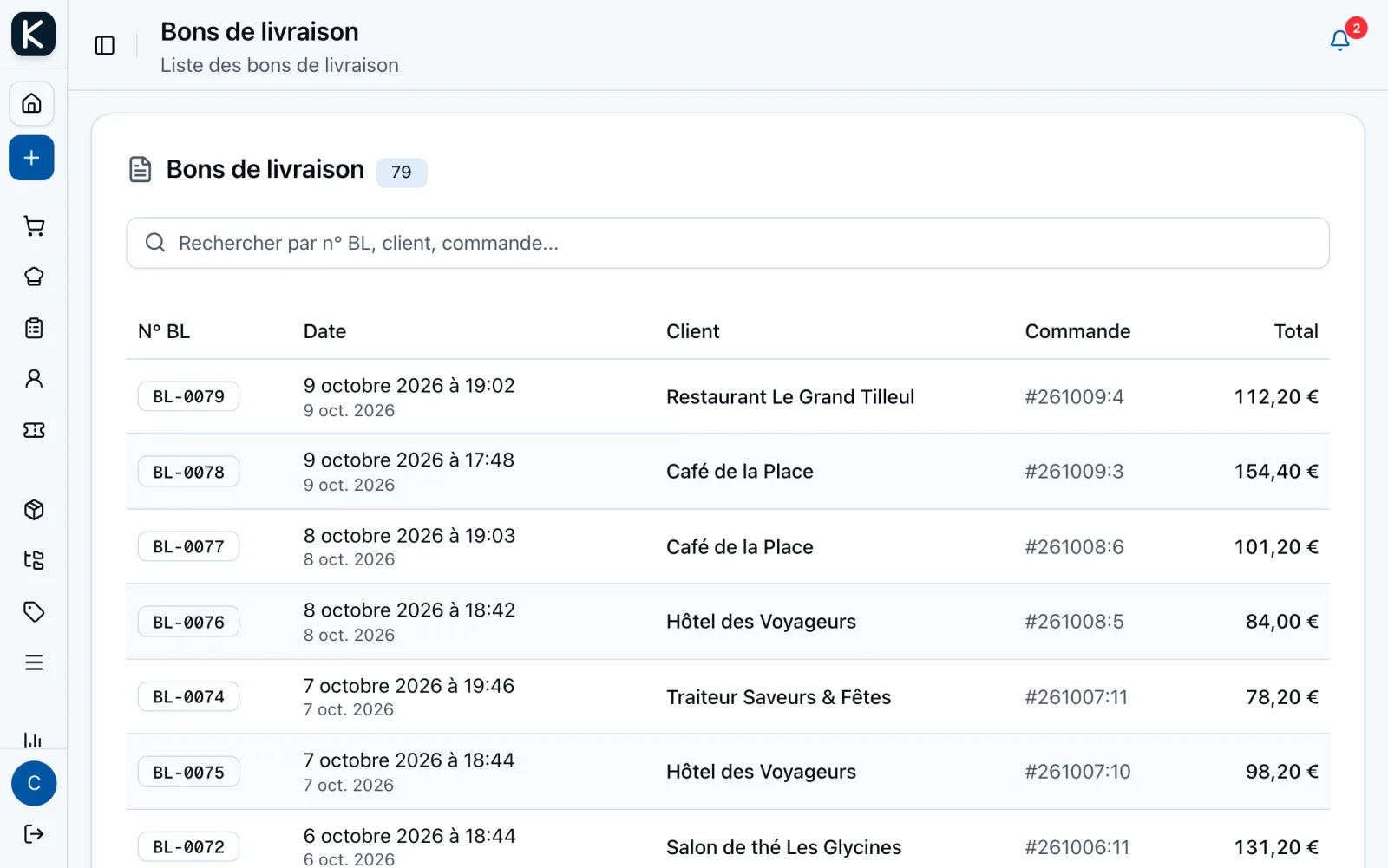The height and width of the screenshot is (868, 1388).
Task: Open the notifications bell with badge 2
Action: (1340, 40)
